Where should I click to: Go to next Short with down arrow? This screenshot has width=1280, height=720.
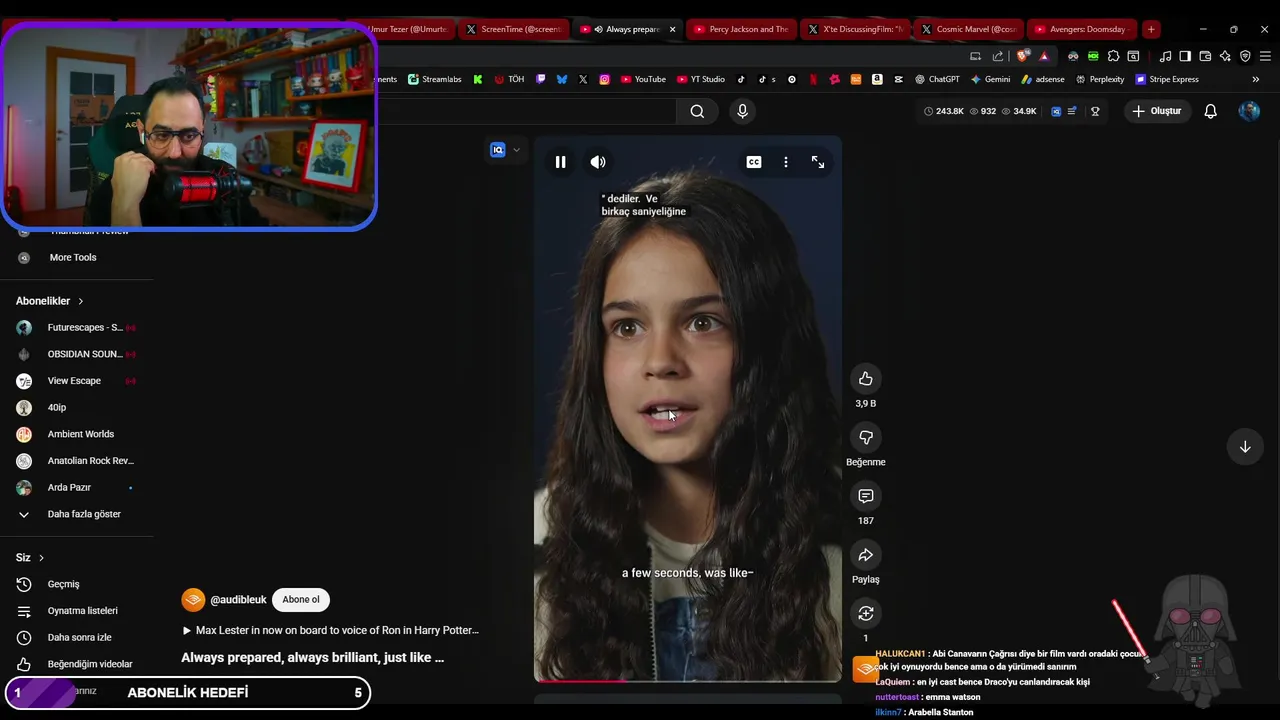[x=1245, y=447]
